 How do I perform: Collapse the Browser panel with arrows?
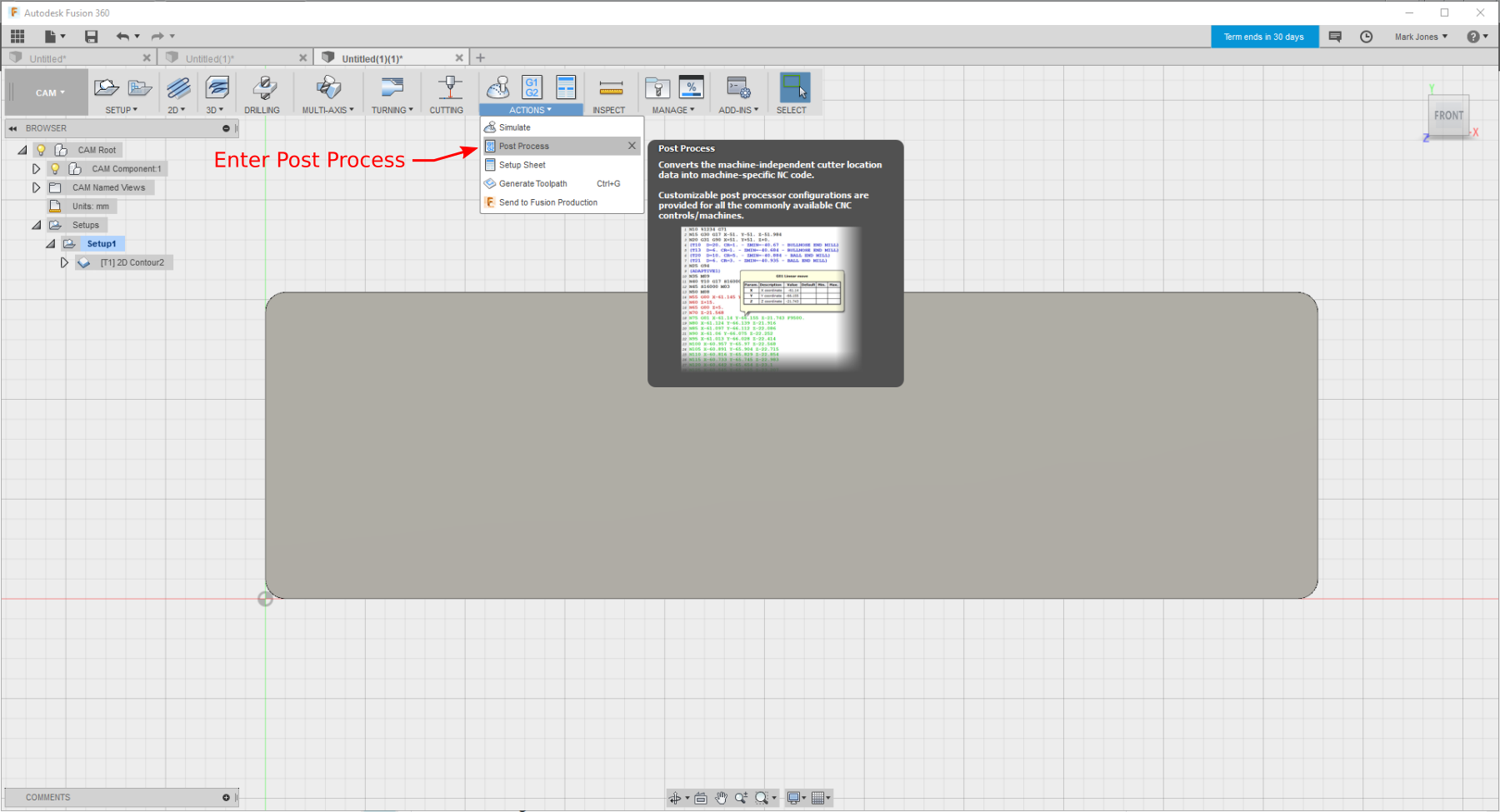click(x=12, y=128)
